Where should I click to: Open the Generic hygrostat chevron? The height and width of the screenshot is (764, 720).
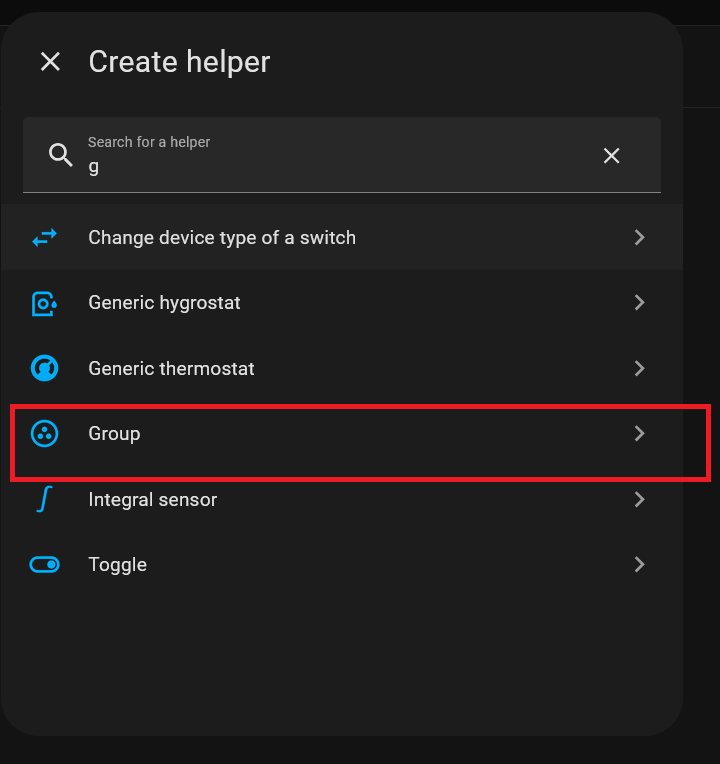[x=640, y=303]
